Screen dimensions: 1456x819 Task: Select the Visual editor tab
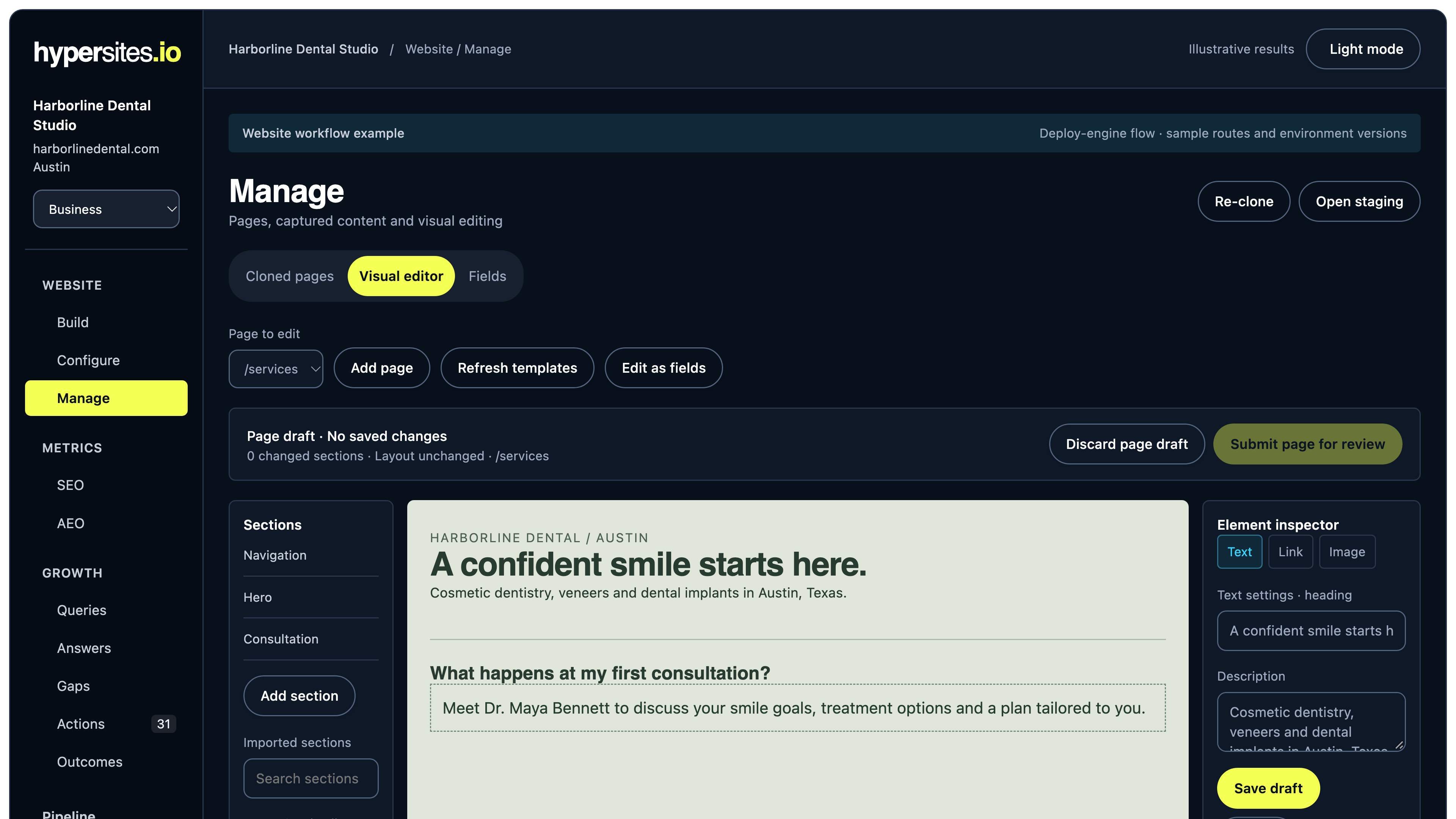(401, 276)
